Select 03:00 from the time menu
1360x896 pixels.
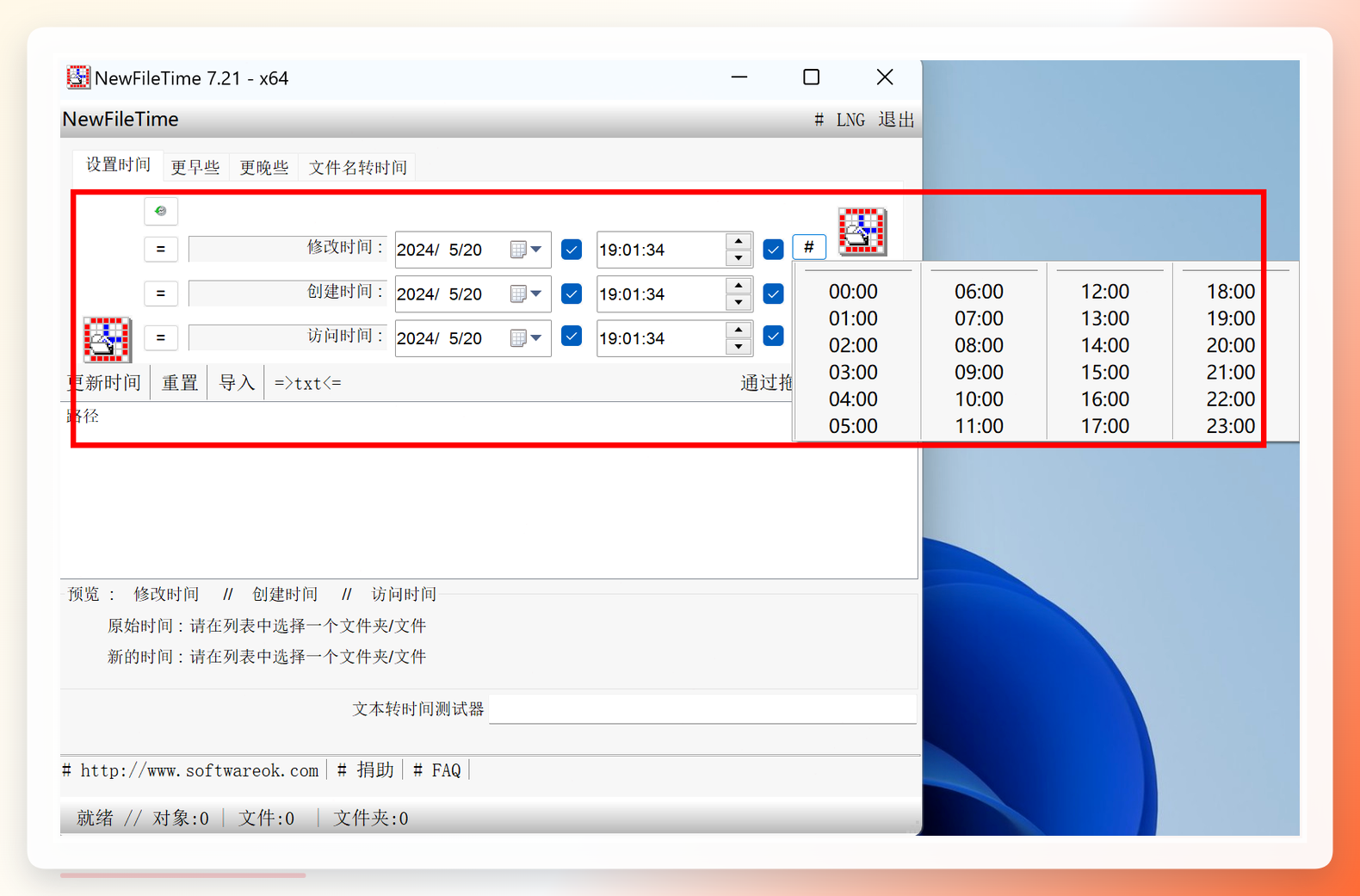click(853, 373)
